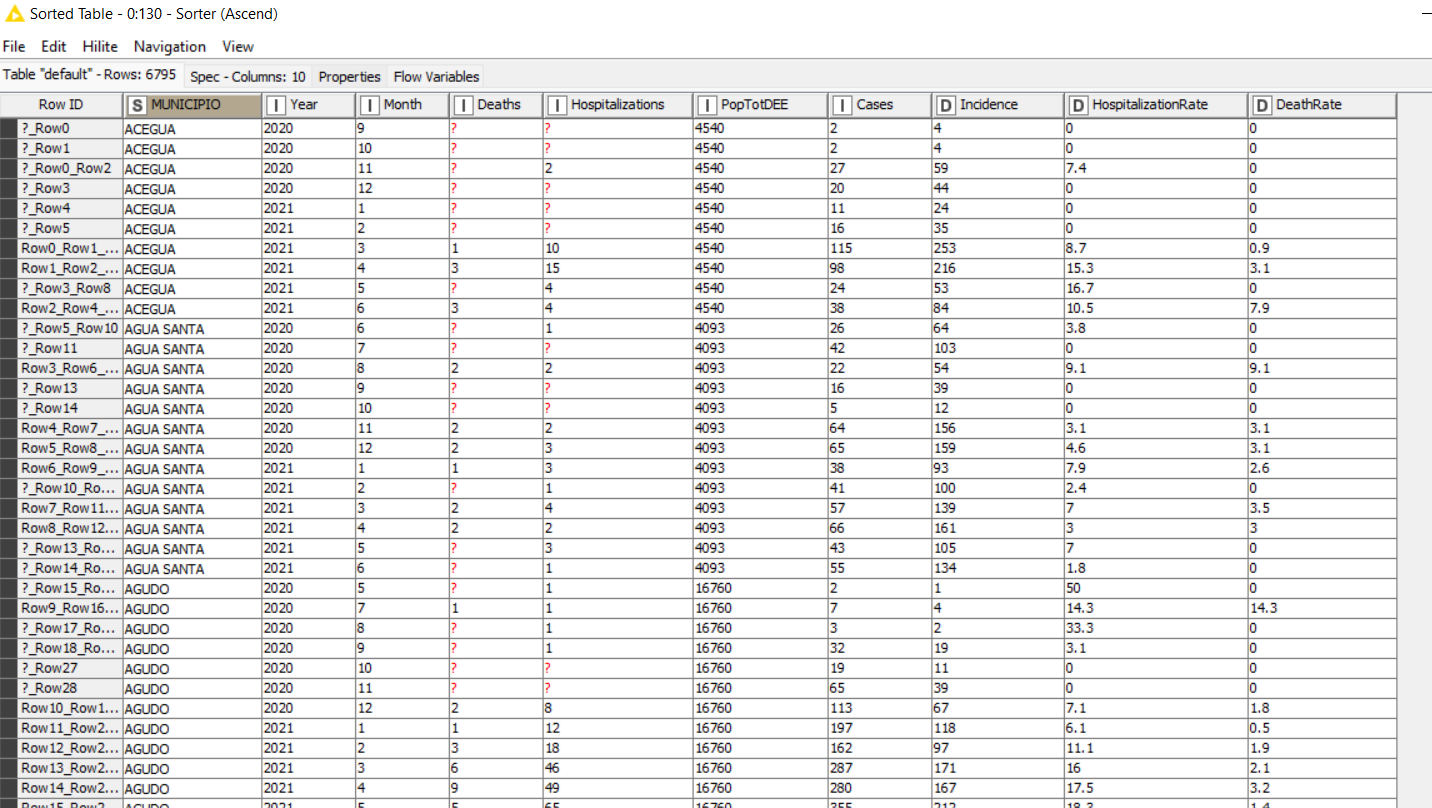Click HospitalizationRate value 15.3
This screenshot has height=808, width=1432.
1156,268
